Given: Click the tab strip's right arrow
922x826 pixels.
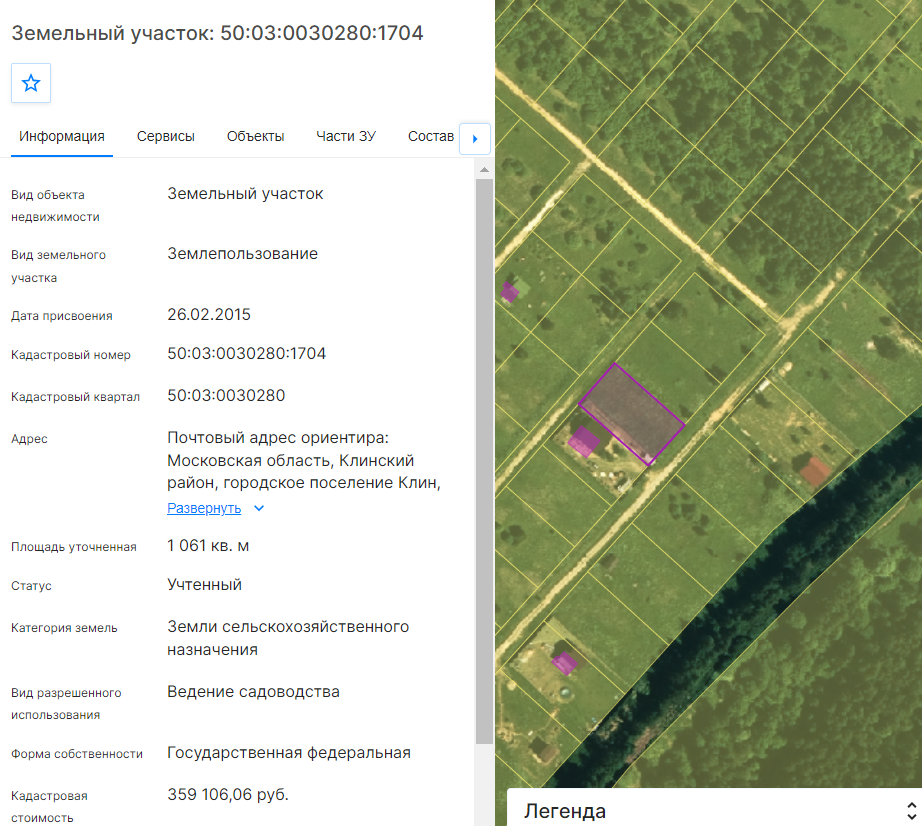Looking at the screenshot, I should 475,139.
